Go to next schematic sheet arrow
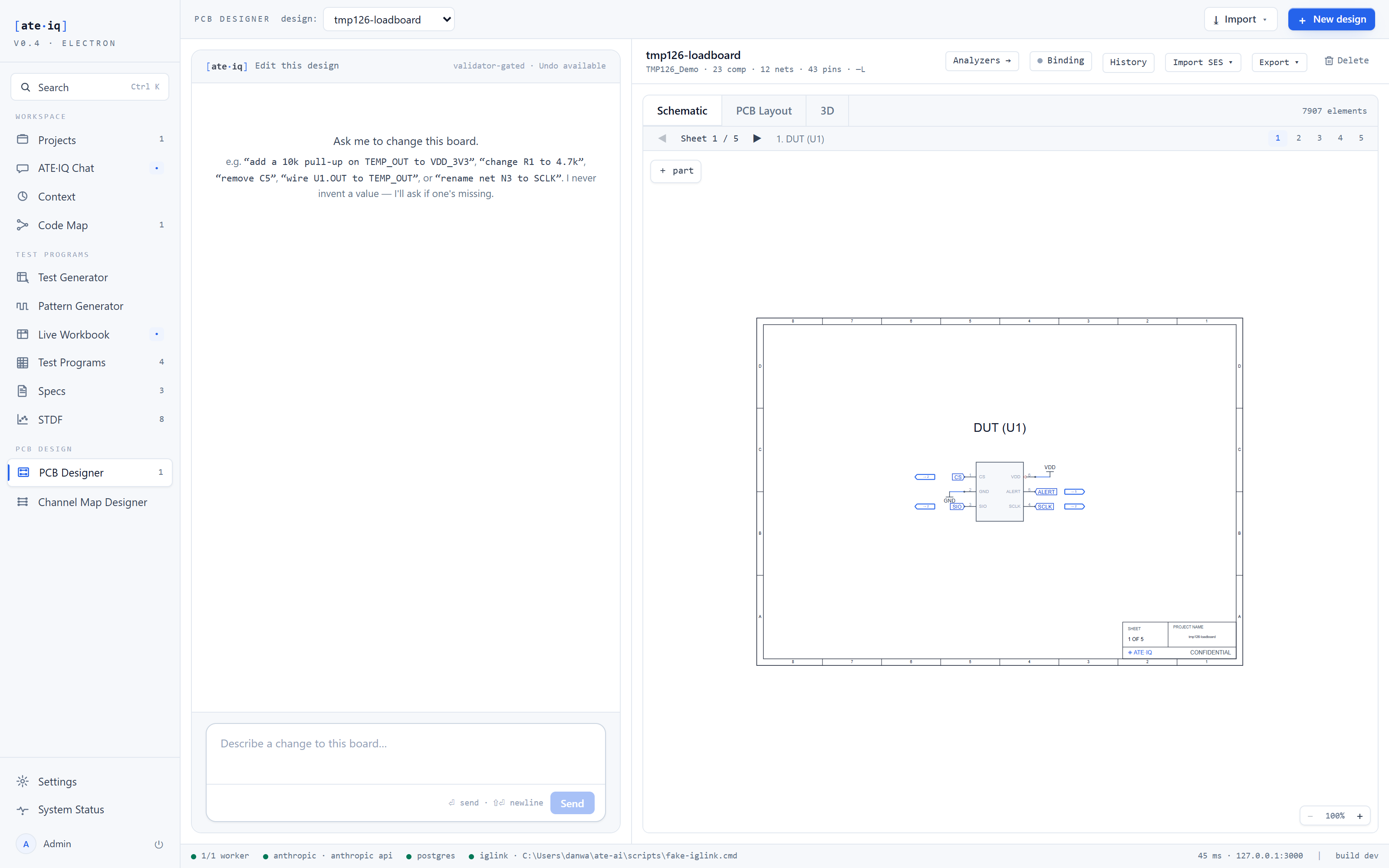The image size is (1389, 868). click(x=757, y=138)
